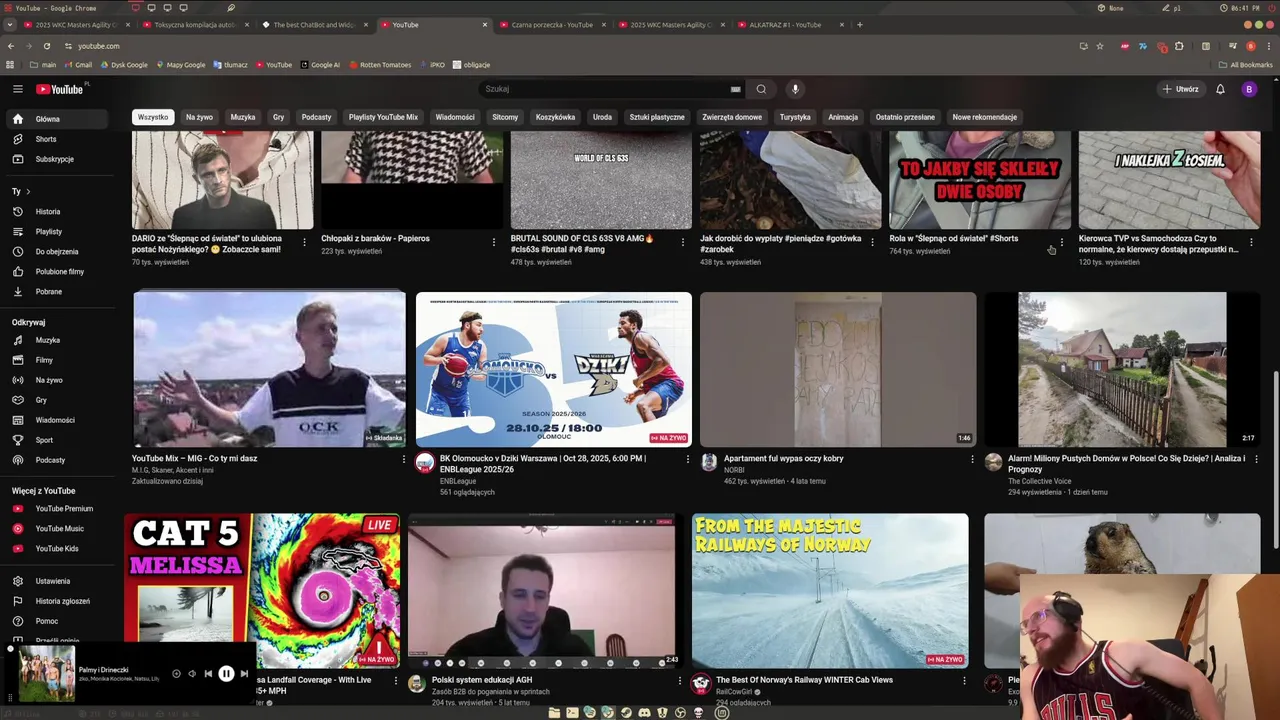Open options menu for BRUTAL SOUND OF CLS short
Image resolution: width=1280 pixels, height=720 pixels.
coord(683,242)
